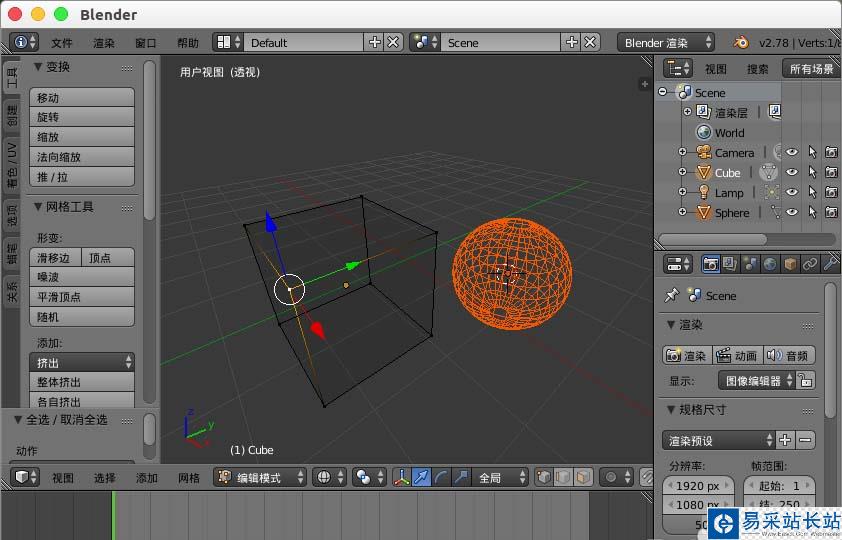Click the 平滑顶点 button

pos(82,297)
